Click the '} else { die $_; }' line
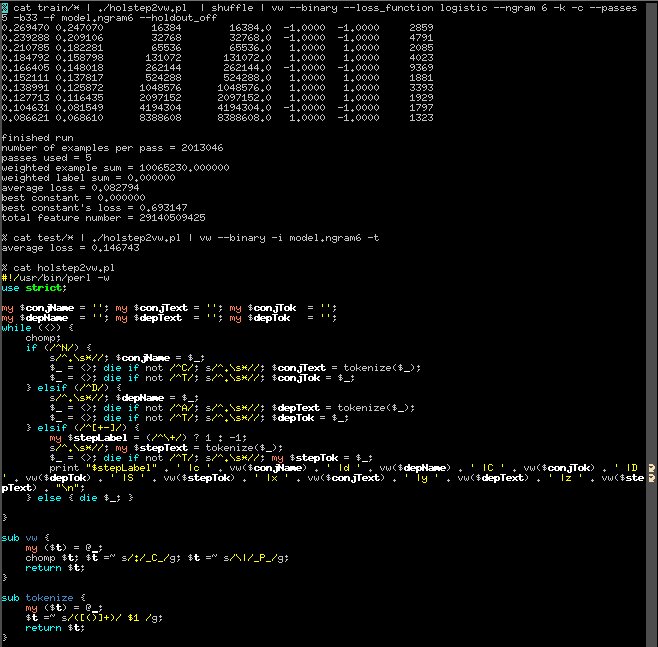Image resolution: width=658 pixels, height=647 pixels. coord(79,498)
